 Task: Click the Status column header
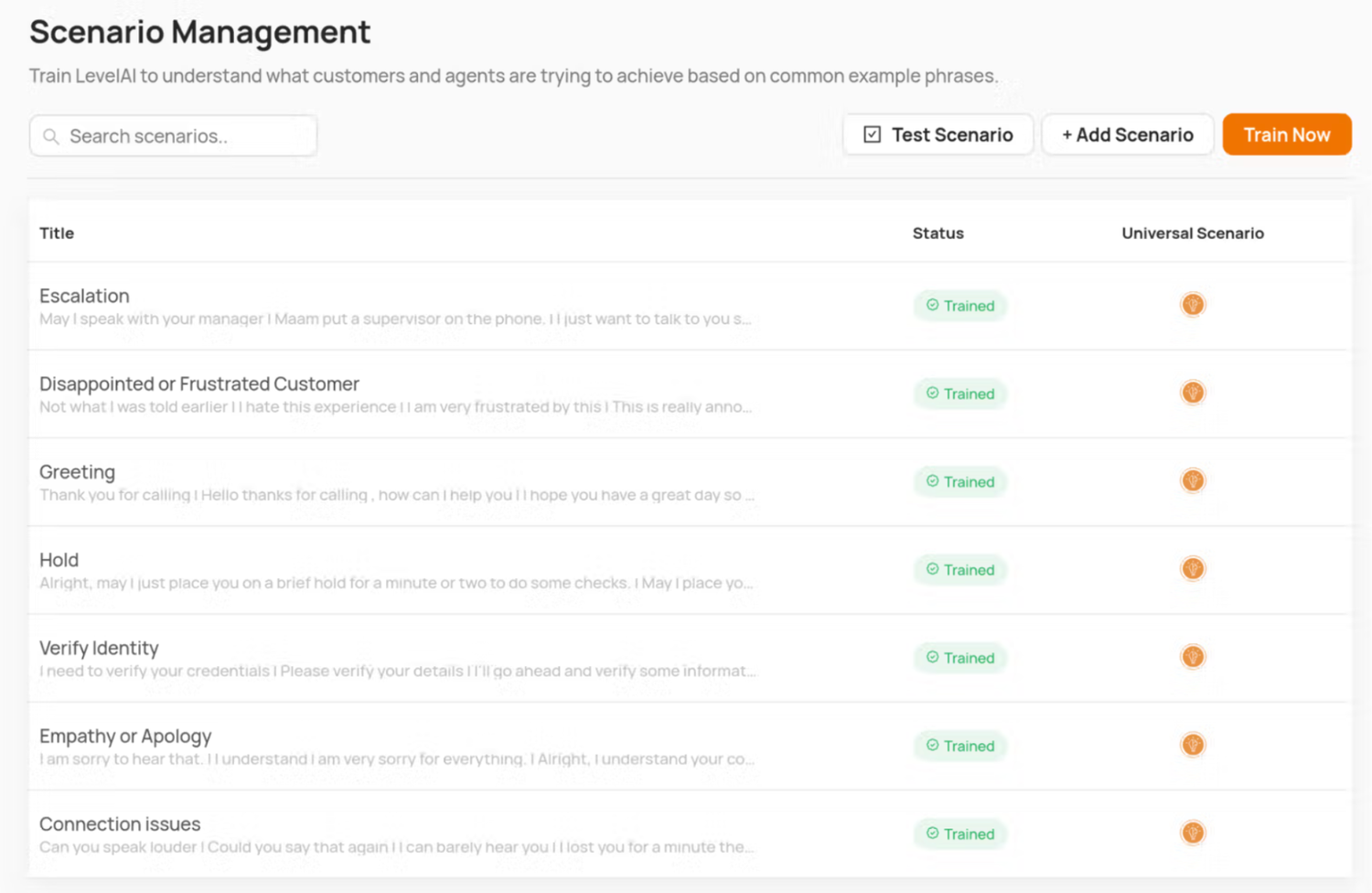click(x=938, y=232)
